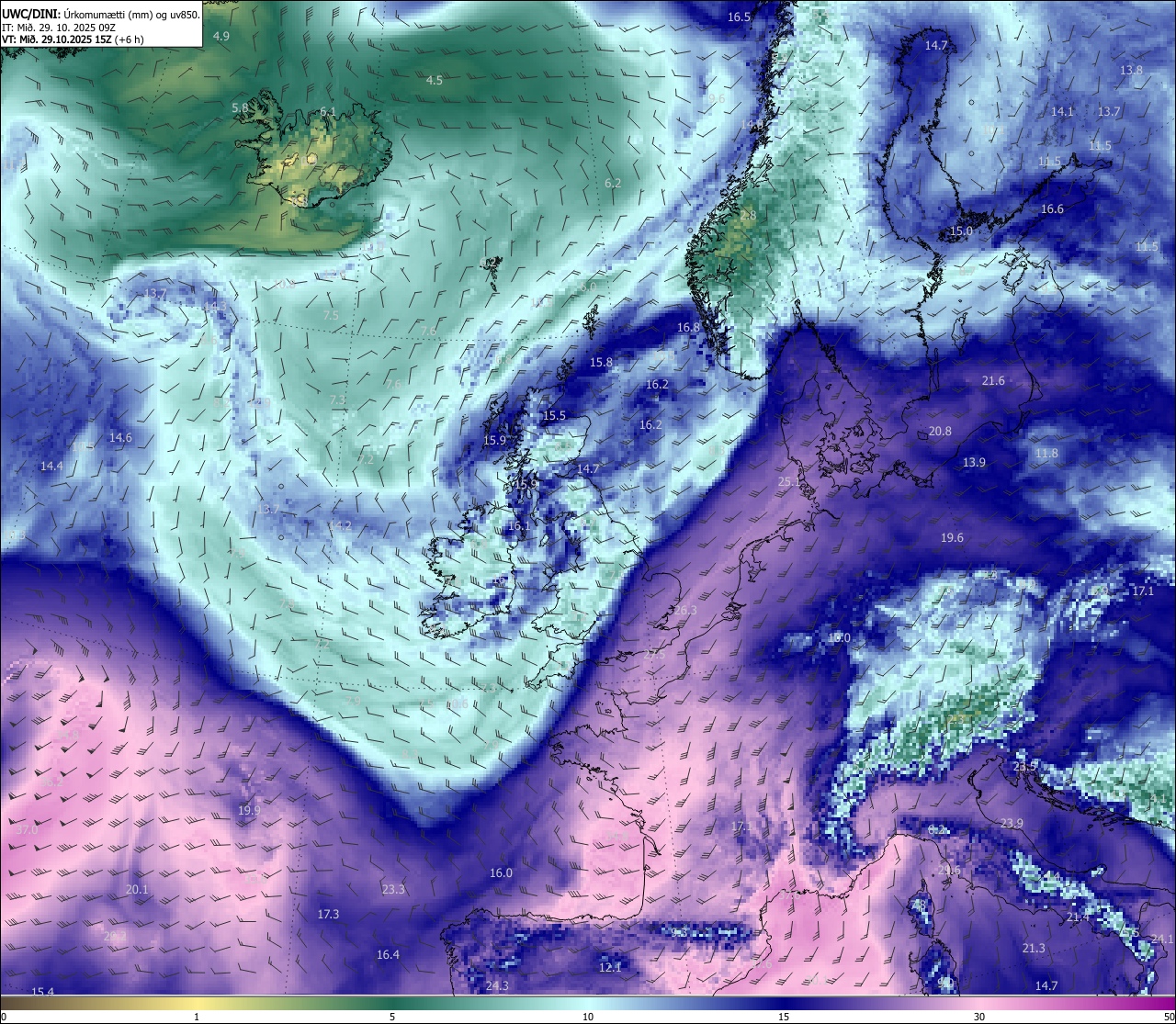Click the 15.5 value over Scotland

pos(554,416)
